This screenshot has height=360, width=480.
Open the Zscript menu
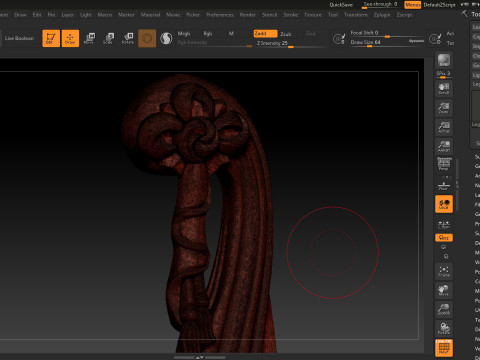[x=404, y=15]
